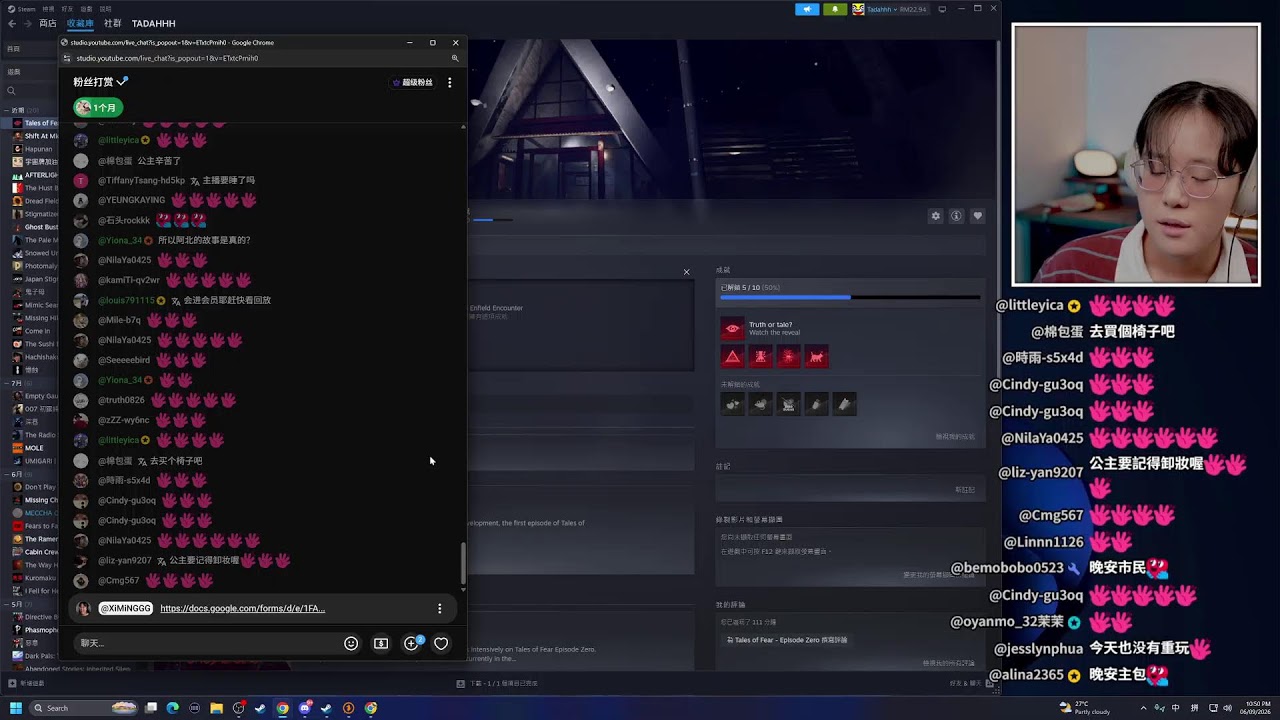Add game to favorites with heart icon
The width and height of the screenshot is (1280, 720).
coord(978,216)
